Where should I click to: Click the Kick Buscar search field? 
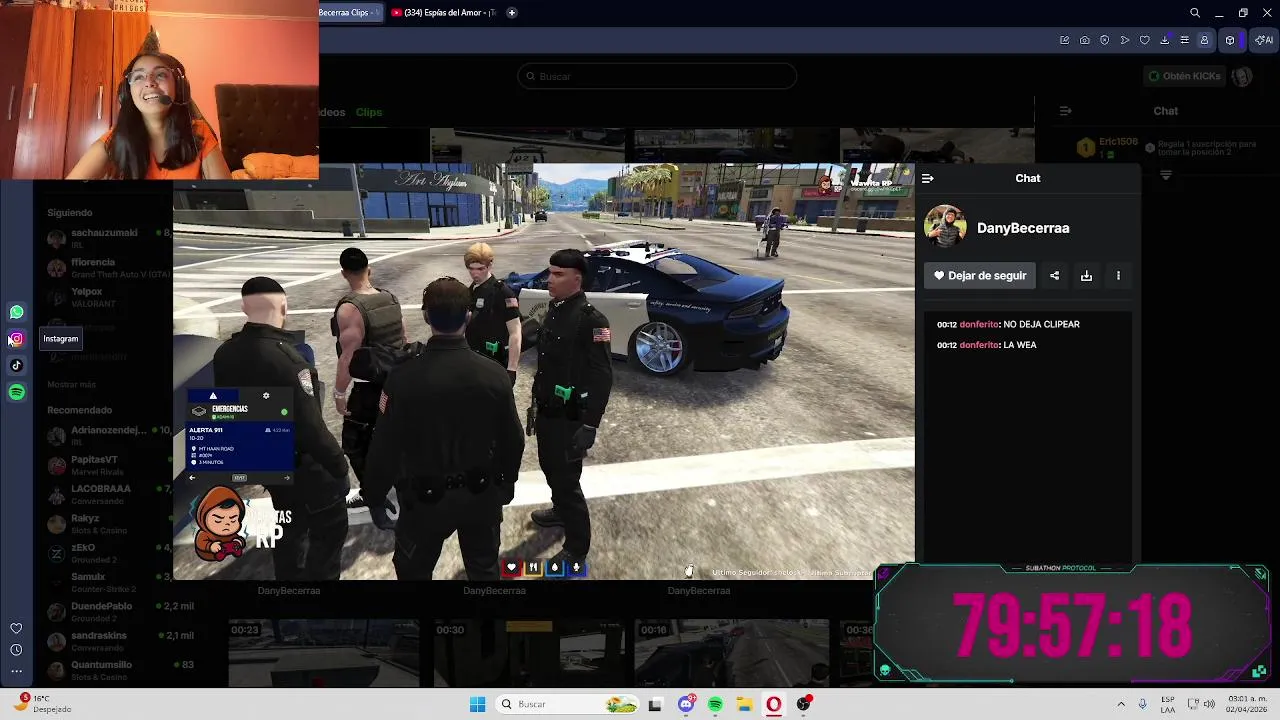(x=657, y=76)
